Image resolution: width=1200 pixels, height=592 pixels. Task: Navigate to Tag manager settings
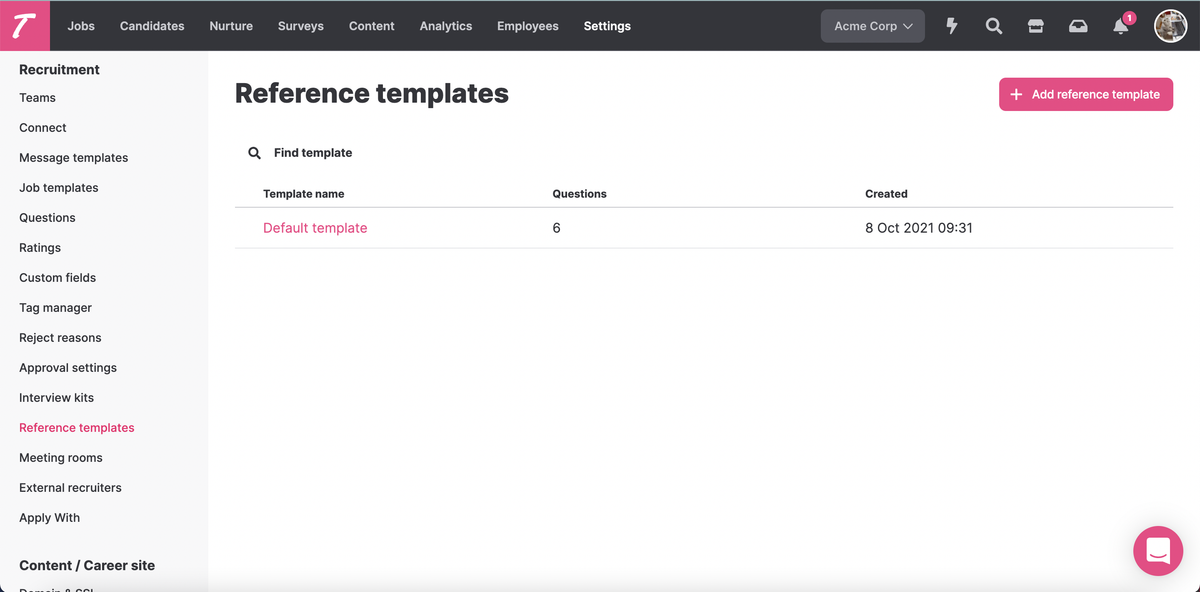[x=55, y=308]
